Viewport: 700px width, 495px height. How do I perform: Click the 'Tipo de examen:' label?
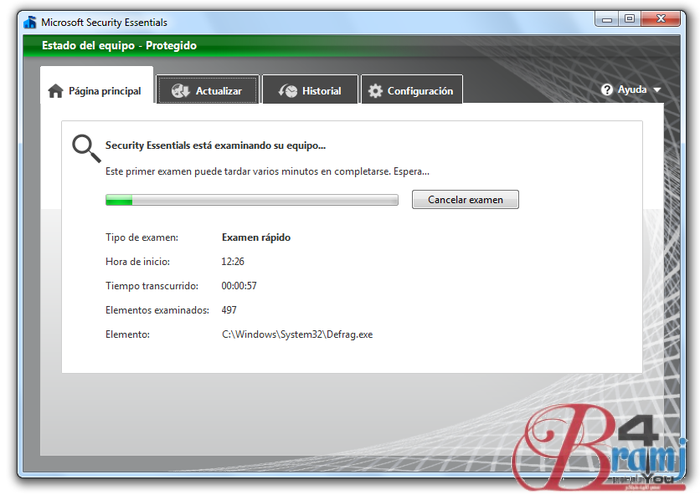coord(142,237)
